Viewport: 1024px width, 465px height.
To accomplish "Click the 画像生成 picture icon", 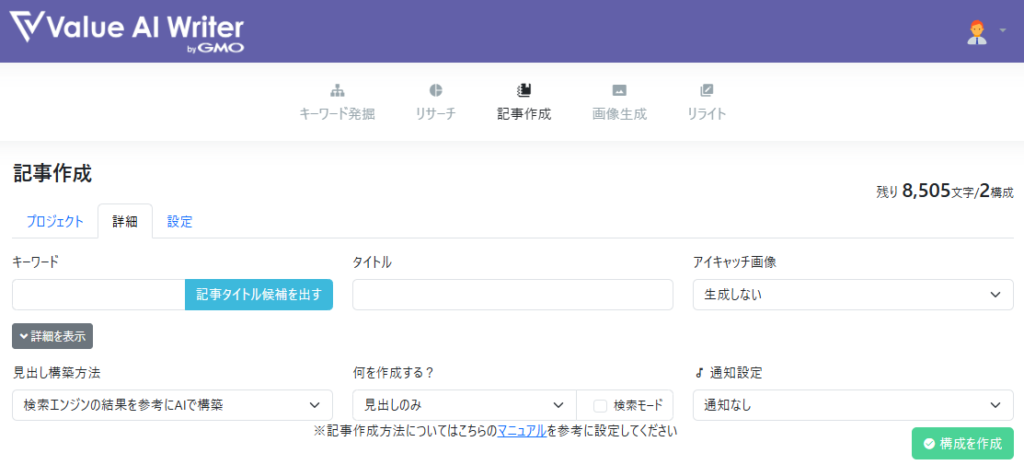I will [619, 90].
